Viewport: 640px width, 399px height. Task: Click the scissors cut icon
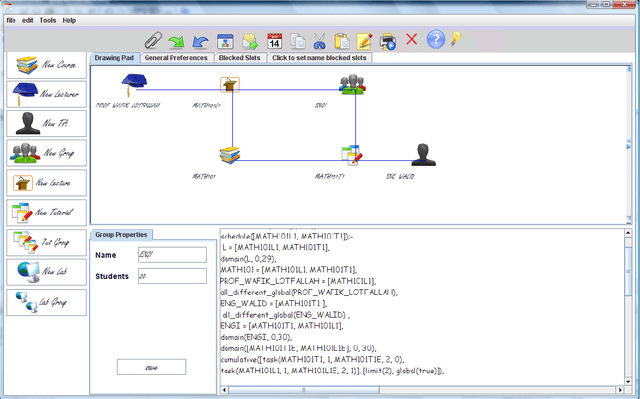coord(319,42)
